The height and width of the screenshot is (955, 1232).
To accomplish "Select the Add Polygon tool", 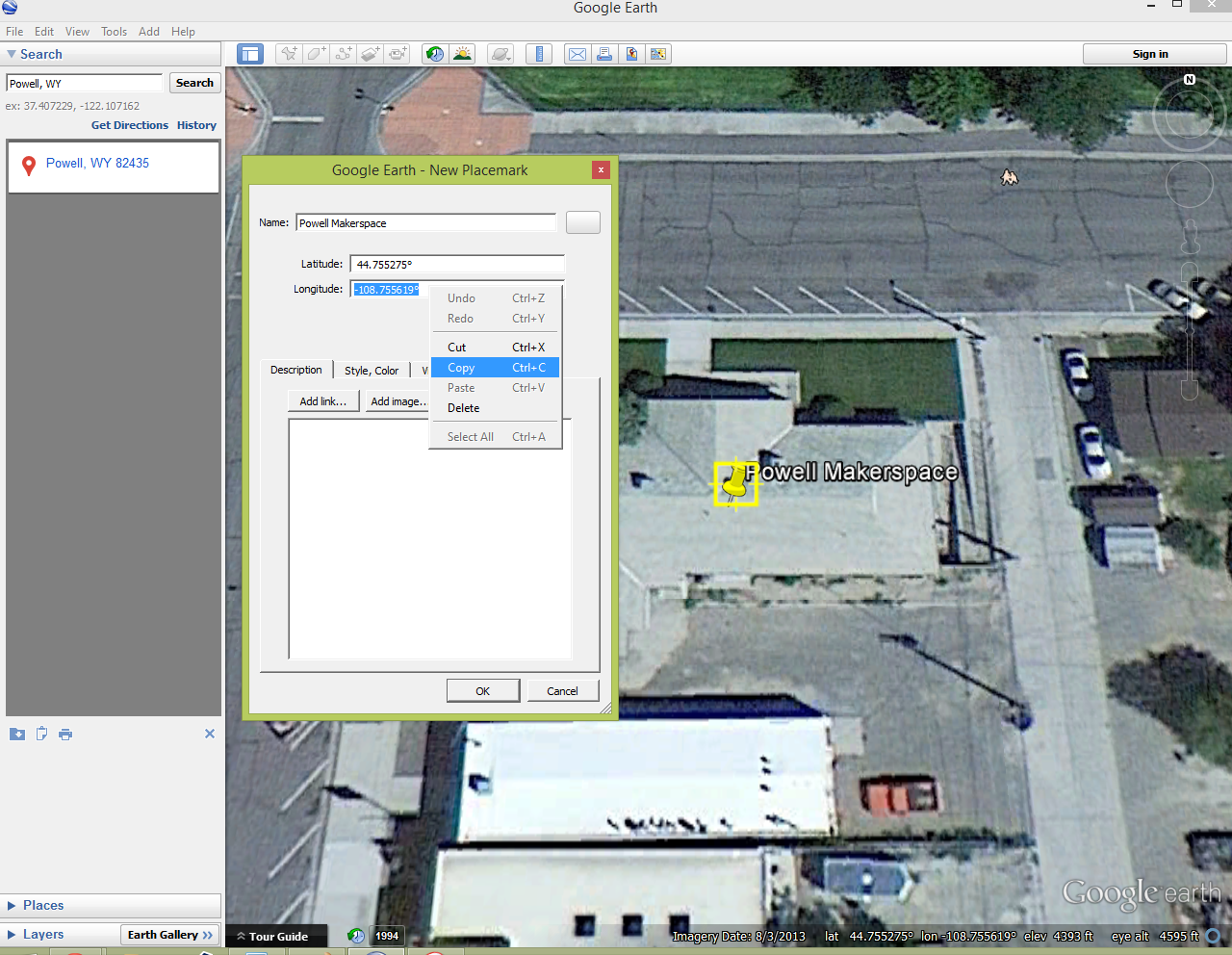I will [x=317, y=54].
